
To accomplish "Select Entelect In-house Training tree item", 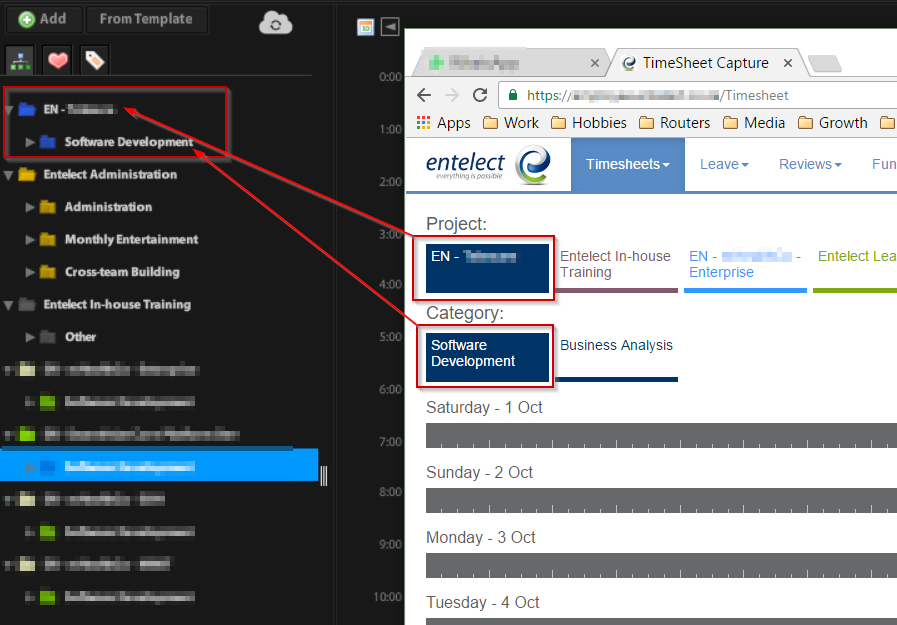I will coord(117,305).
